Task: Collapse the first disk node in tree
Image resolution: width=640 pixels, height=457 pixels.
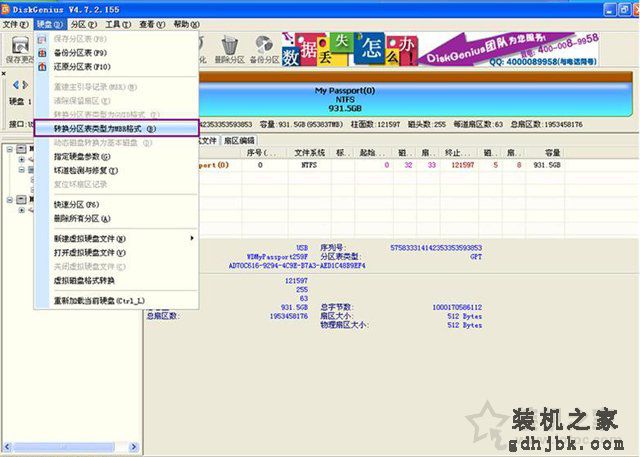Action: tap(10, 149)
